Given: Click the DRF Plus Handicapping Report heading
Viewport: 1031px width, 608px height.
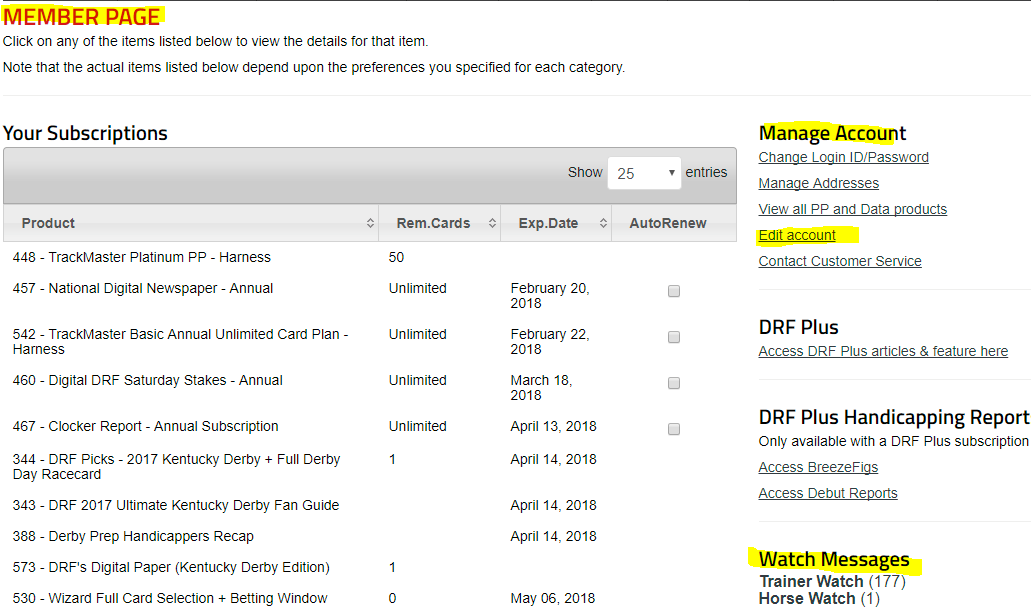Looking at the screenshot, I should (894, 417).
